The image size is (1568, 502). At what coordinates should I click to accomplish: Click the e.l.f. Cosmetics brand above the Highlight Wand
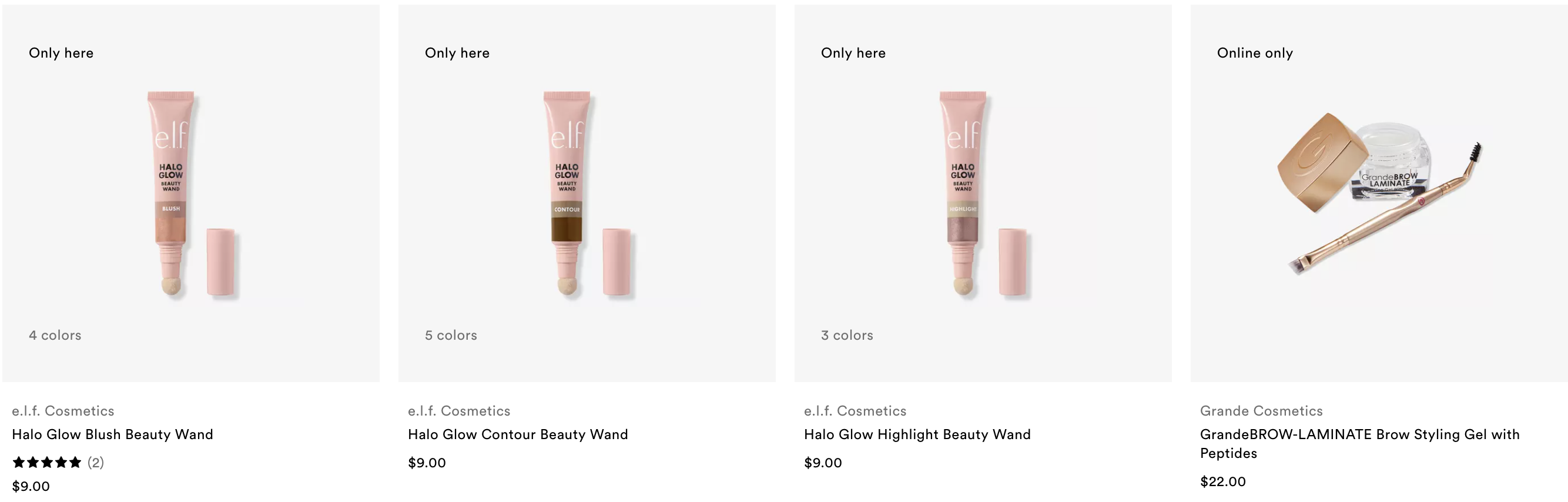(x=855, y=411)
